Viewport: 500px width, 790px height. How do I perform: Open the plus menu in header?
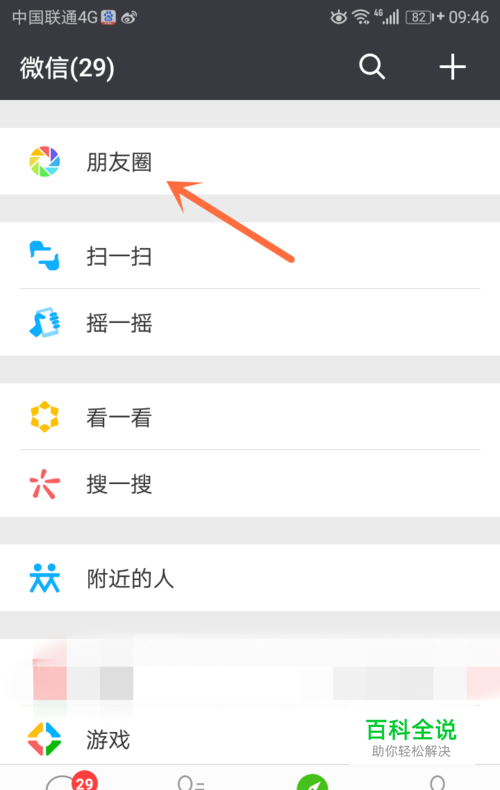tap(452, 67)
